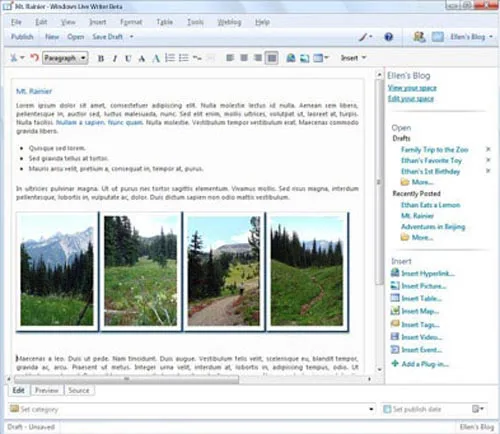Open the blue help question icon
This screenshot has width=500, height=434.
[388, 37]
